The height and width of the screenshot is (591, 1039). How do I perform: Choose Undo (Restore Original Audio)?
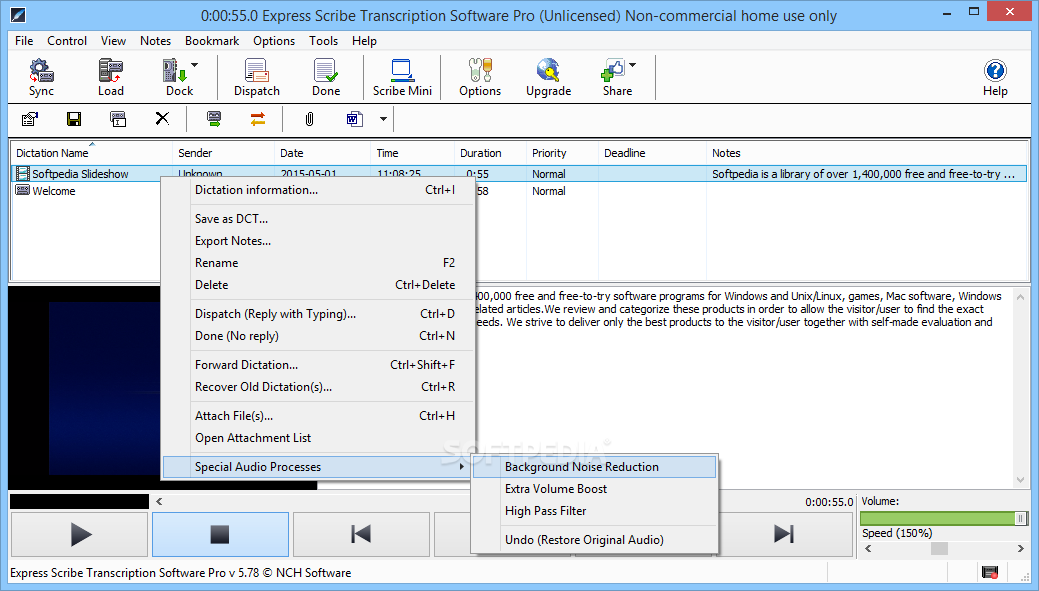pos(594,539)
